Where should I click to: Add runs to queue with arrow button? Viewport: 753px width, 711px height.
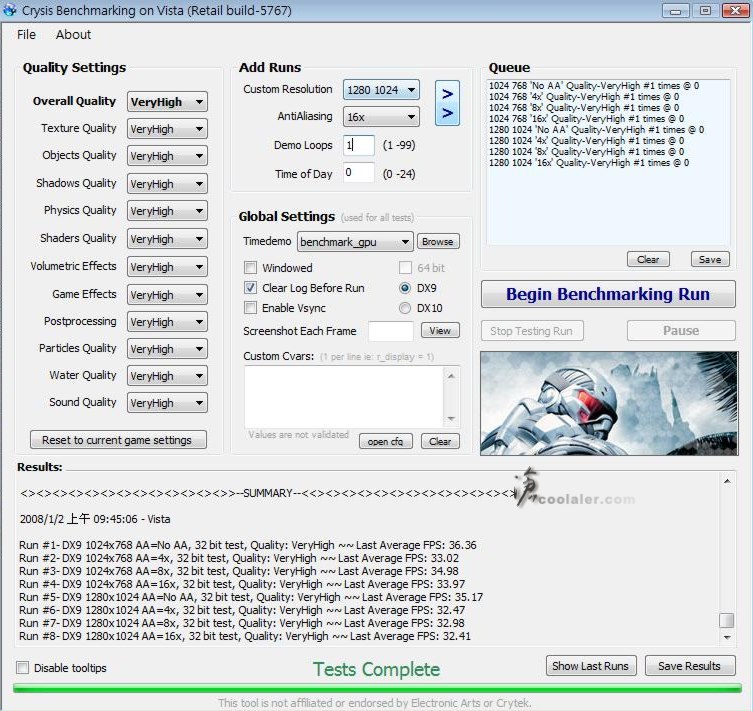pyautogui.click(x=447, y=103)
